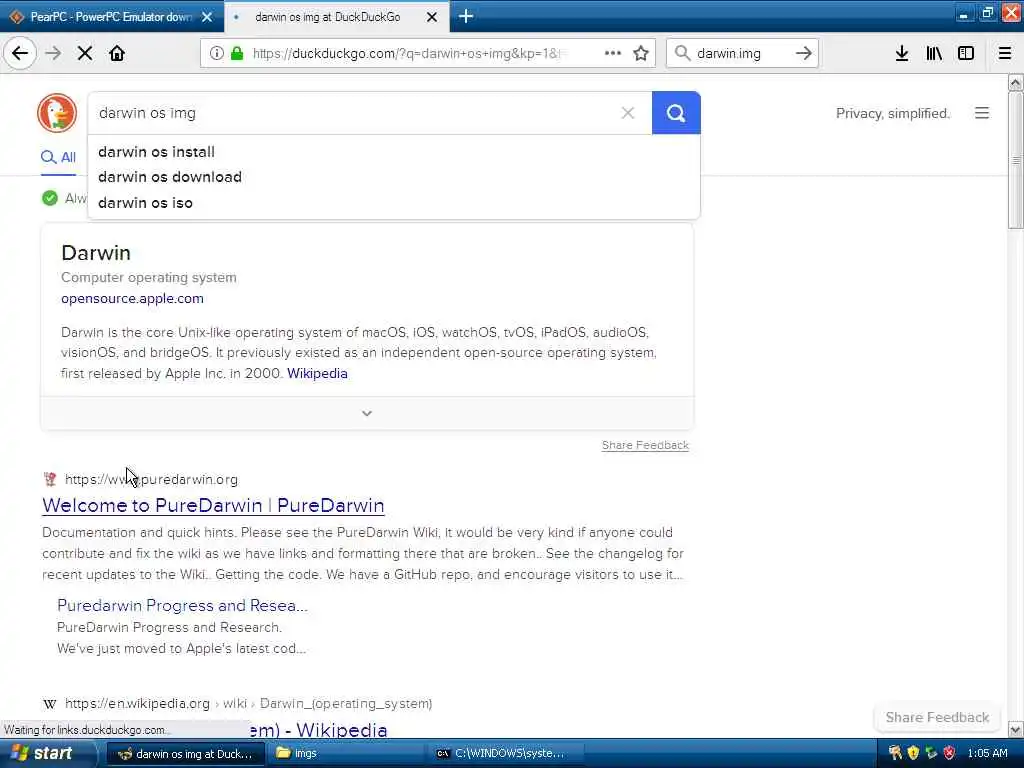This screenshot has height=768, width=1024.
Task: Show site information icon in address bar
Action: point(217,53)
